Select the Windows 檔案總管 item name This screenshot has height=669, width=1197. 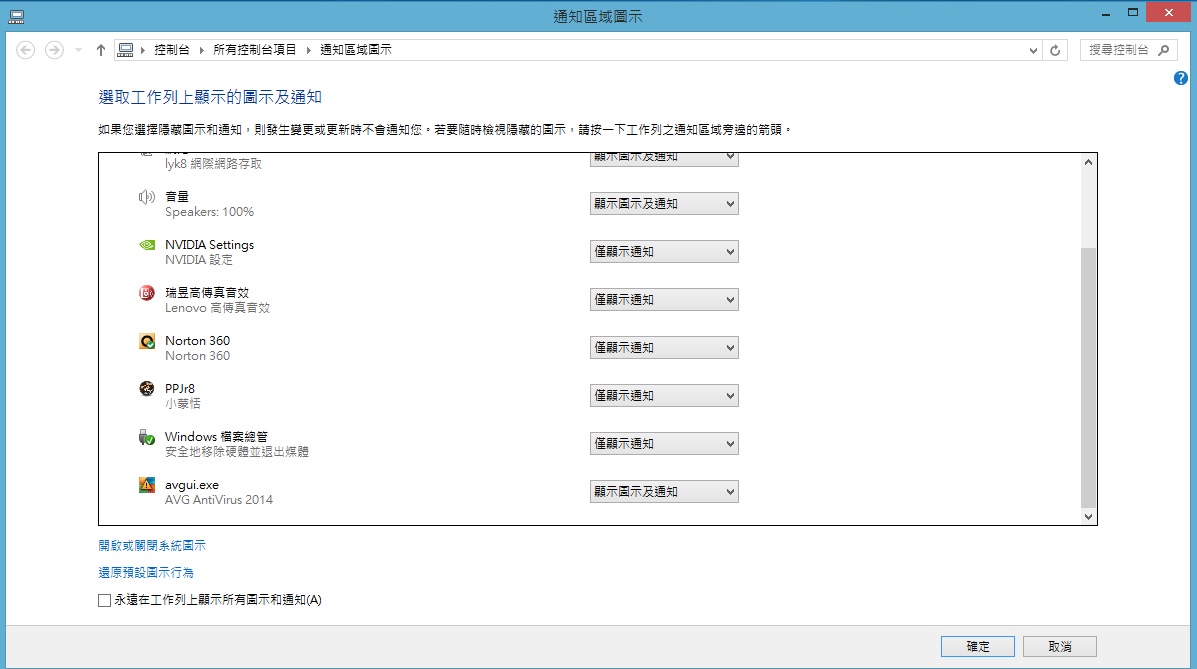(x=216, y=437)
